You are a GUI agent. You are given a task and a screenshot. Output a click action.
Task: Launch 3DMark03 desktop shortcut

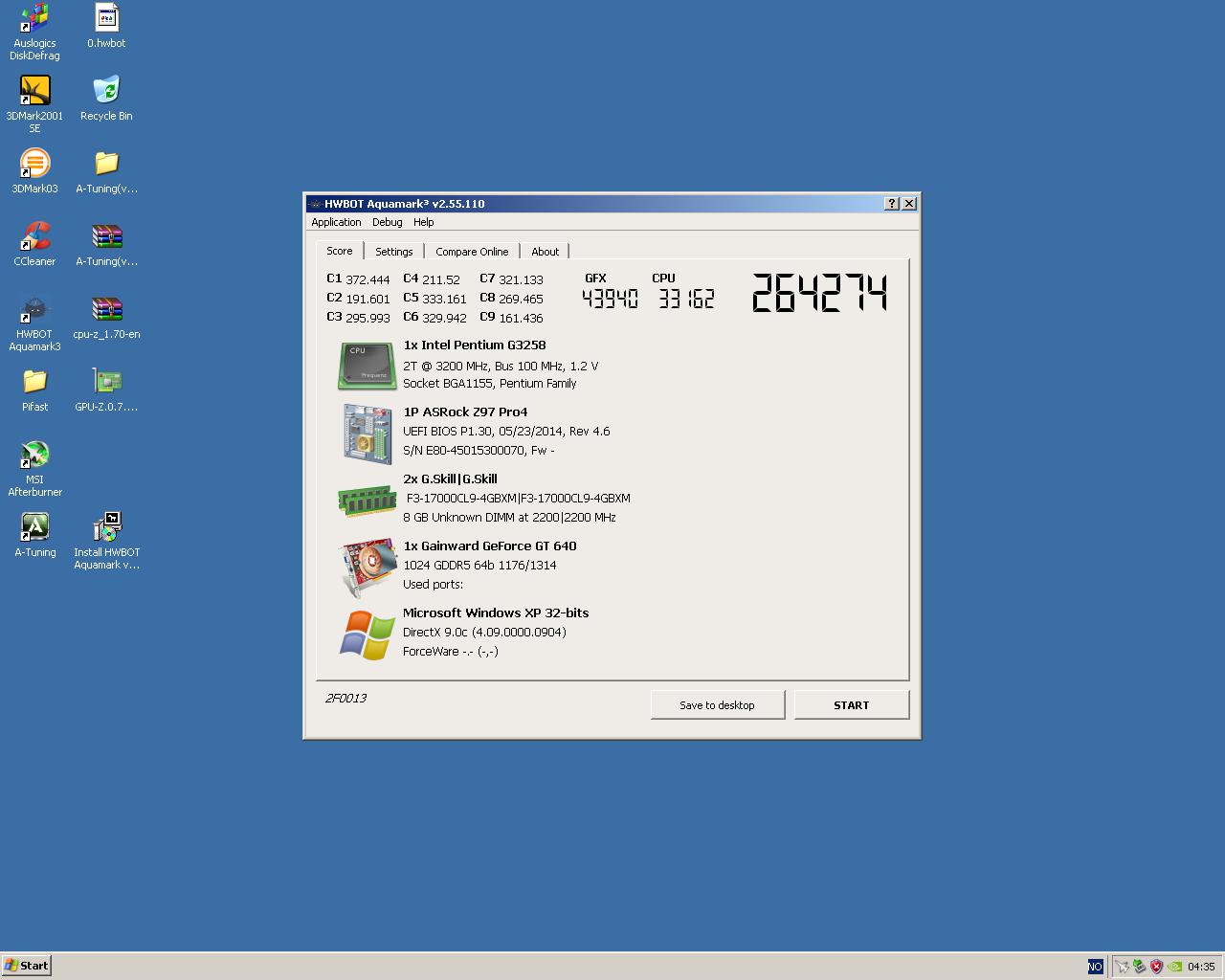[x=34, y=171]
